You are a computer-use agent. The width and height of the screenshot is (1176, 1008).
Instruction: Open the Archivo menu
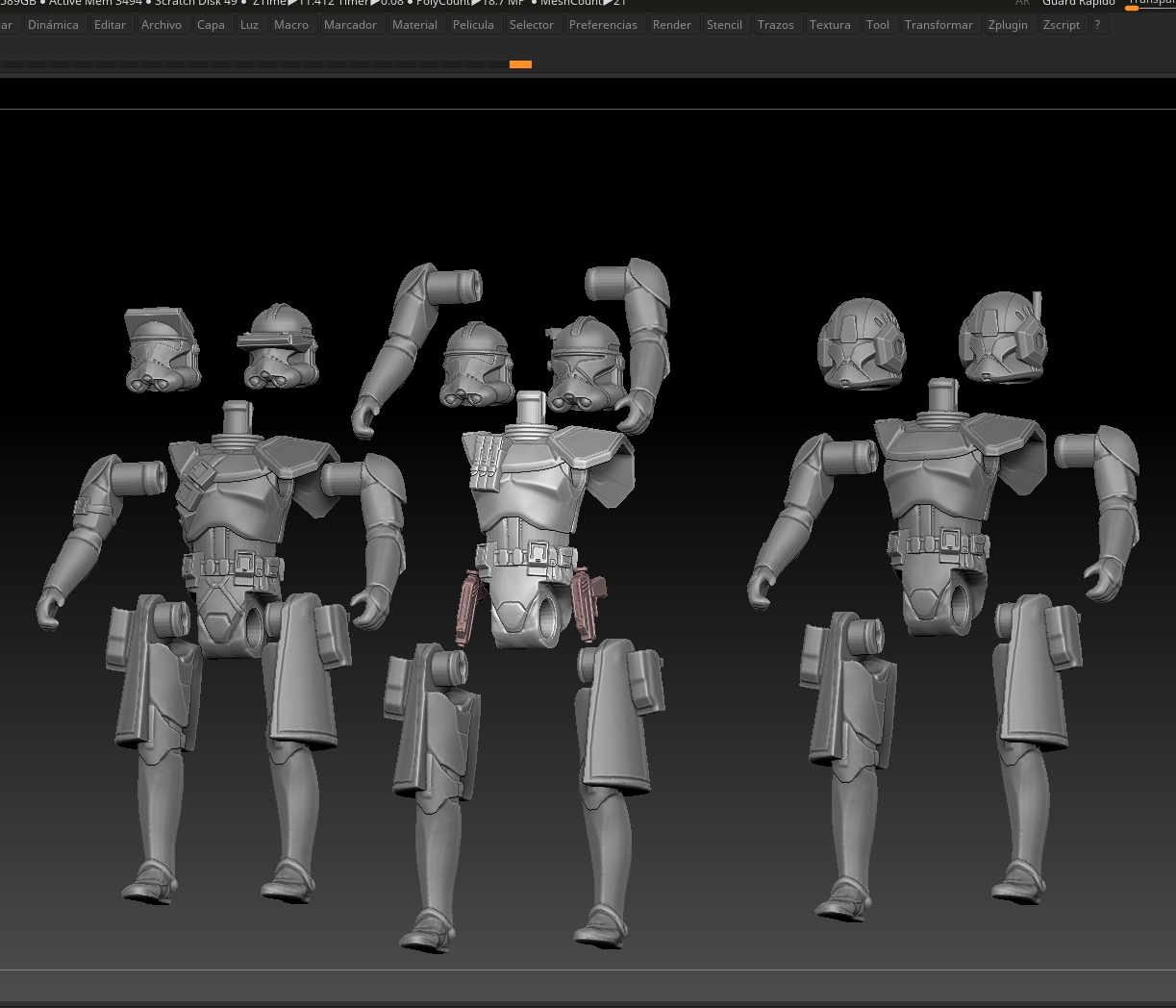[161, 24]
